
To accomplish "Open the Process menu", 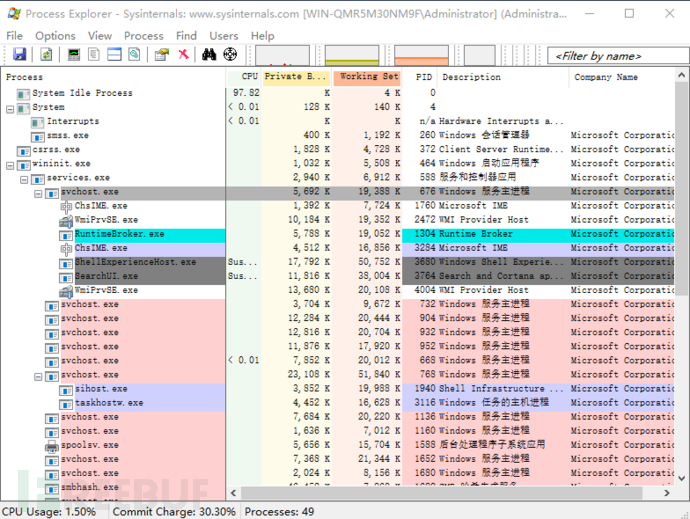I will click(x=143, y=36).
